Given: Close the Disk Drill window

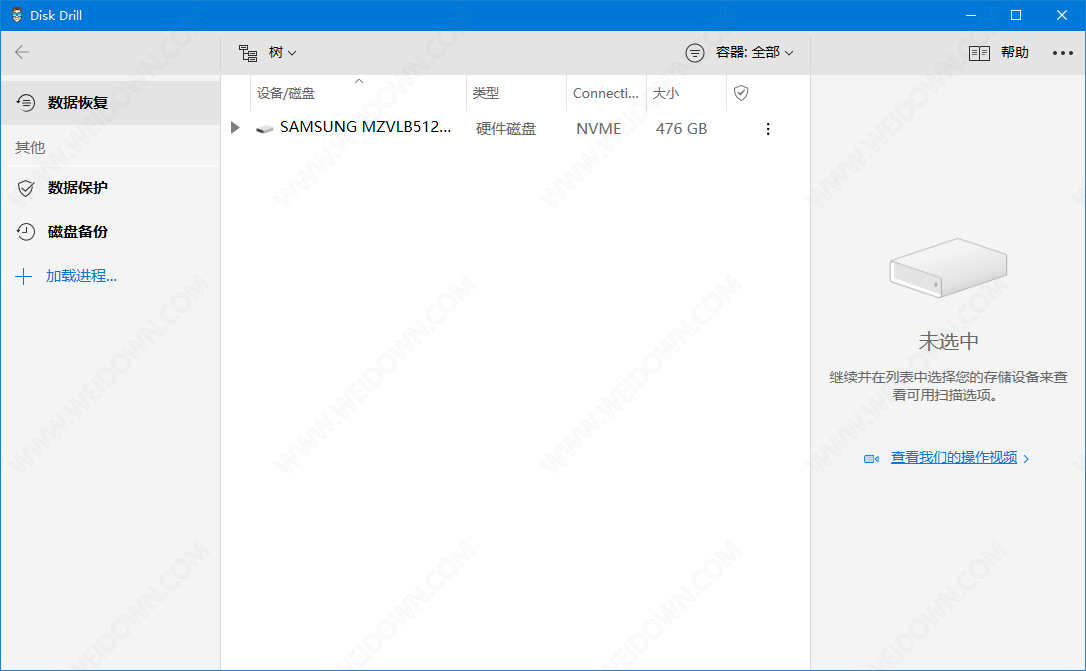Looking at the screenshot, I should (1062, 15).
